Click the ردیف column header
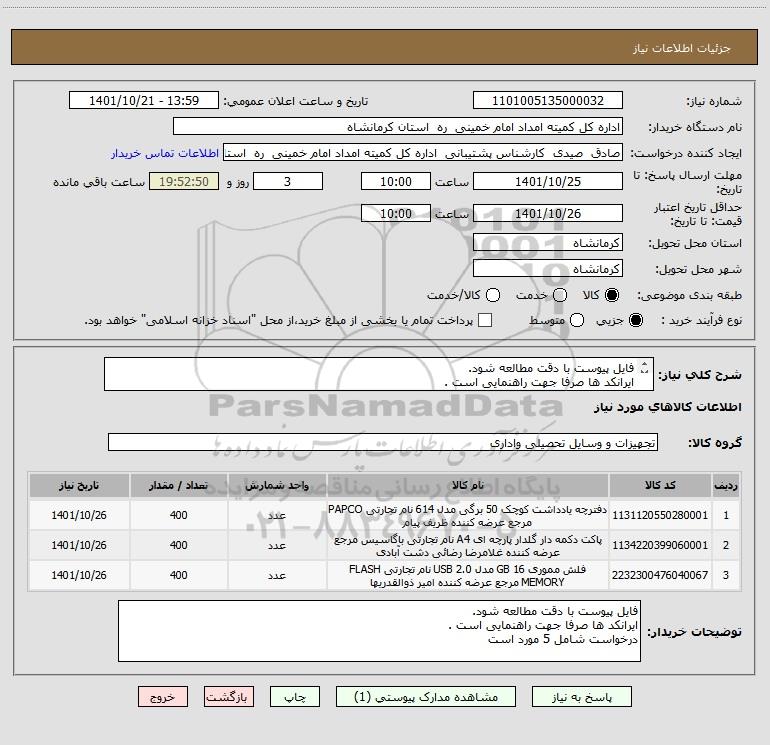Image resolution: width=770 pixels, height=745 pixels. coord(726,485)
